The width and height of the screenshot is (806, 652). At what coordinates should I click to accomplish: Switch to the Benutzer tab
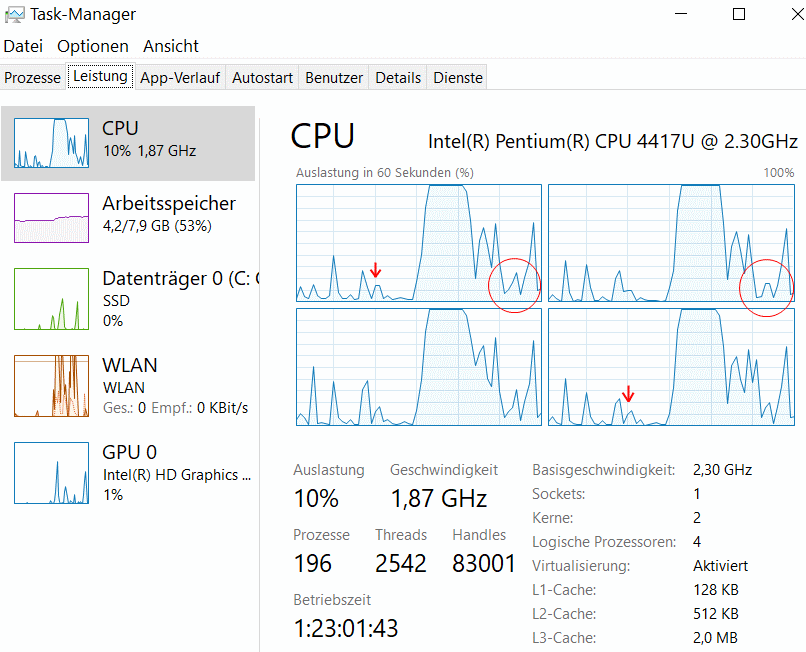334,78
